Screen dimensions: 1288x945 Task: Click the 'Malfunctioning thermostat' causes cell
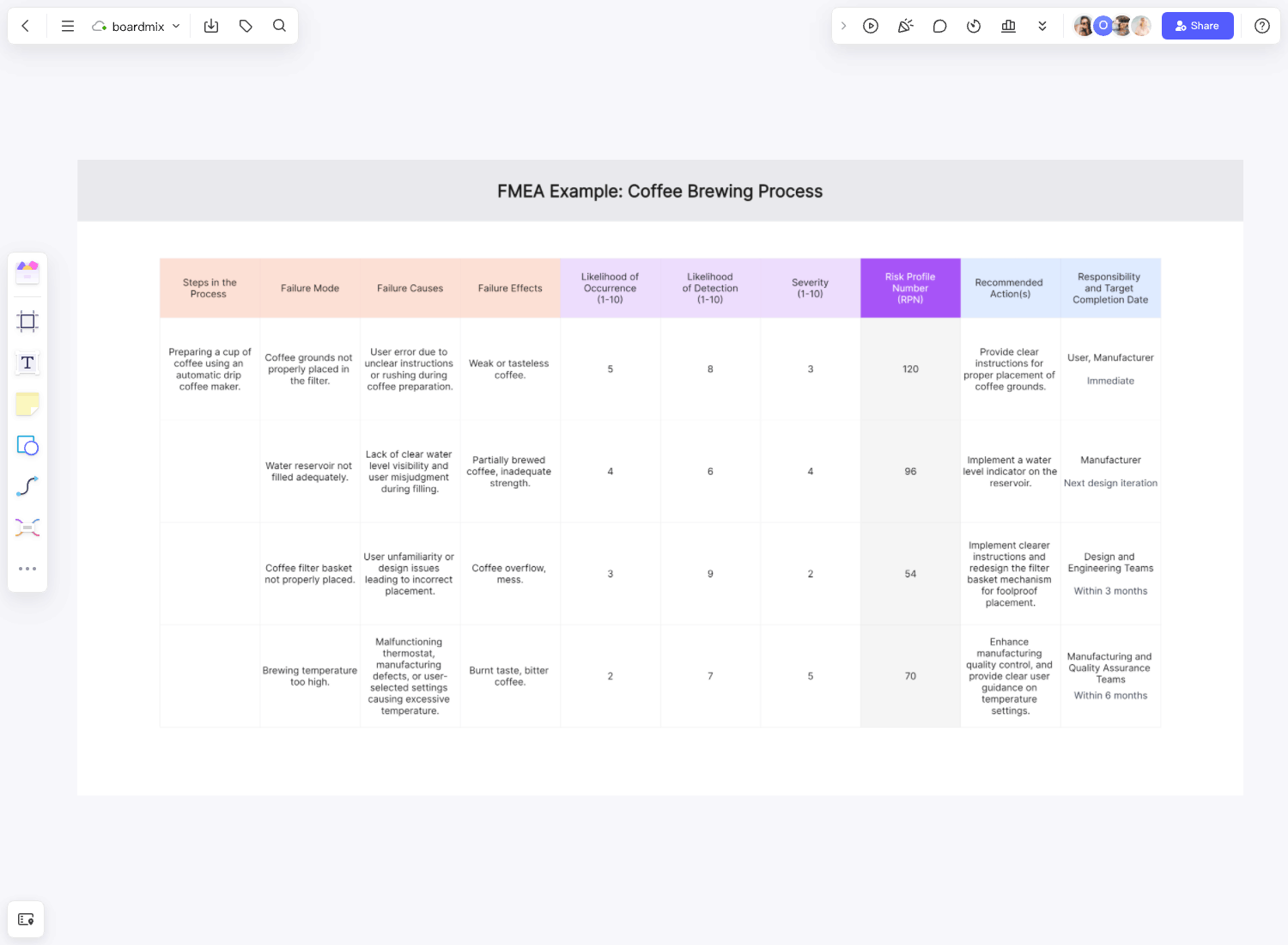[x=410, y=676]
